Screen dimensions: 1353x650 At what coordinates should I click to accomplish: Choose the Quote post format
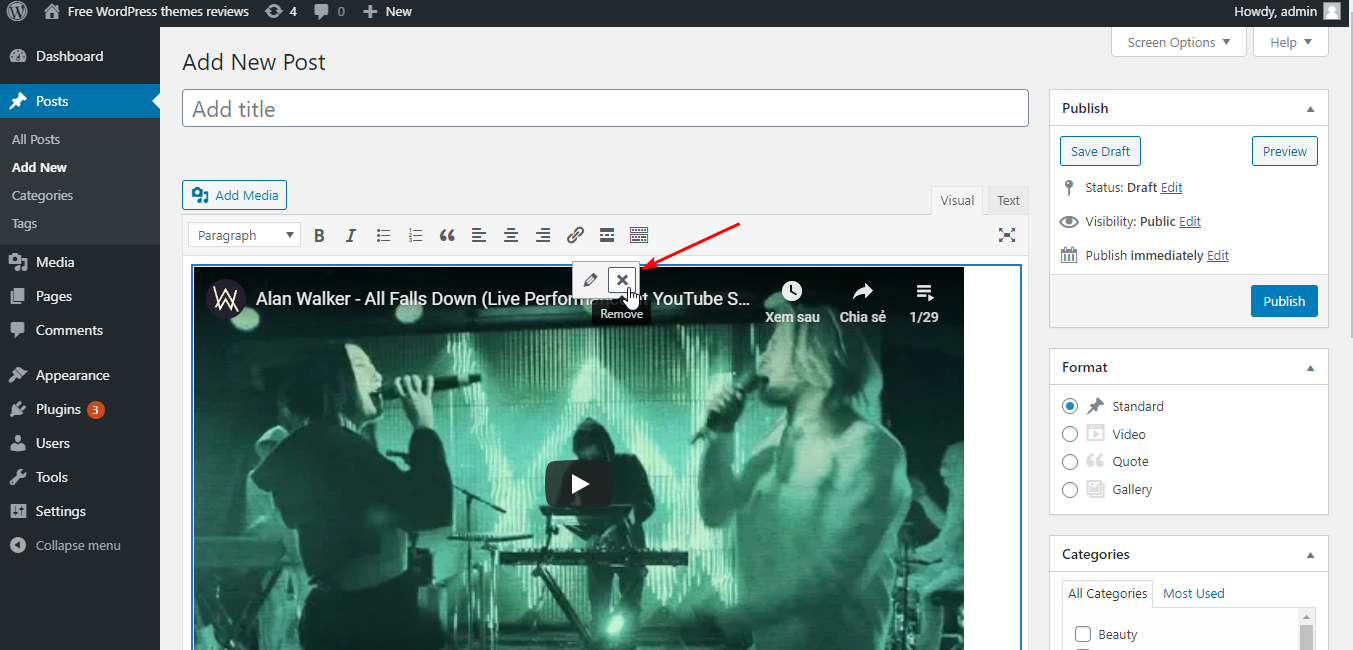1070,462
